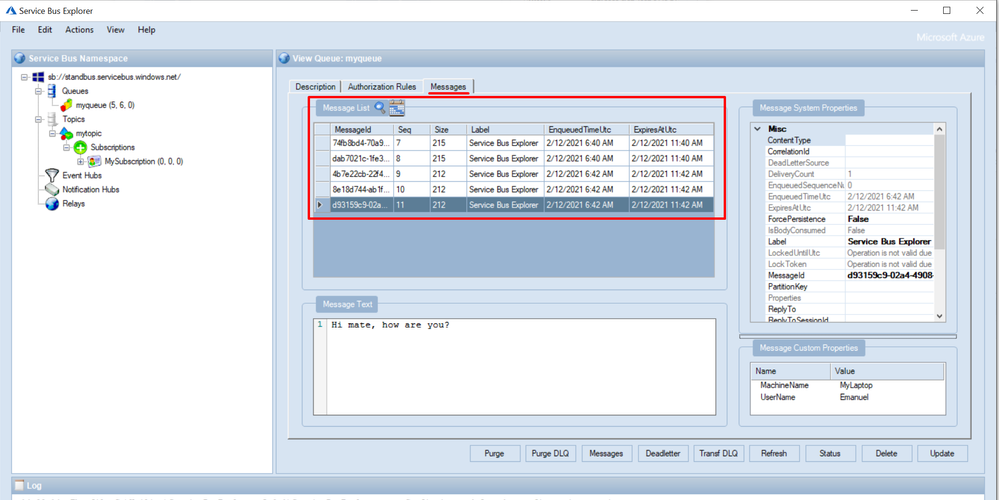Image resolution: width=999 pixels, height=500 pixels.
Task: Select the UserName custom property row
Action: (847, 397)
